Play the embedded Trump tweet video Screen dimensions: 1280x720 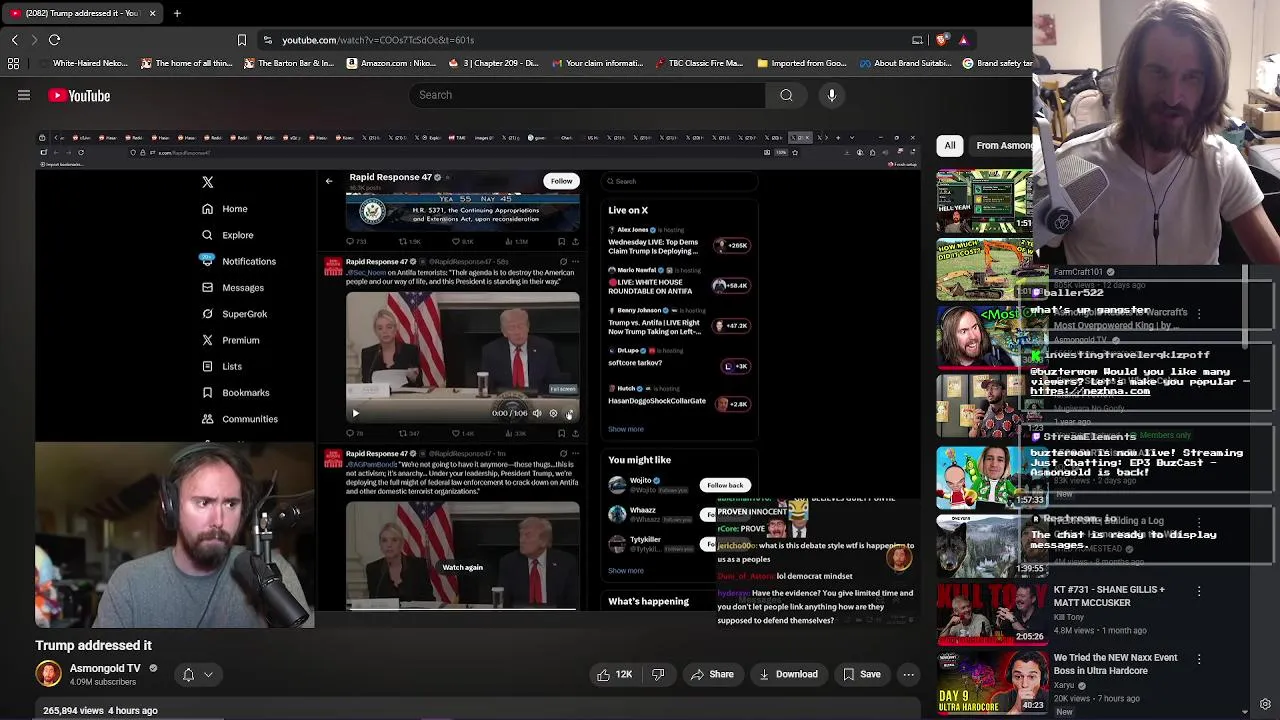pos(355,413)
